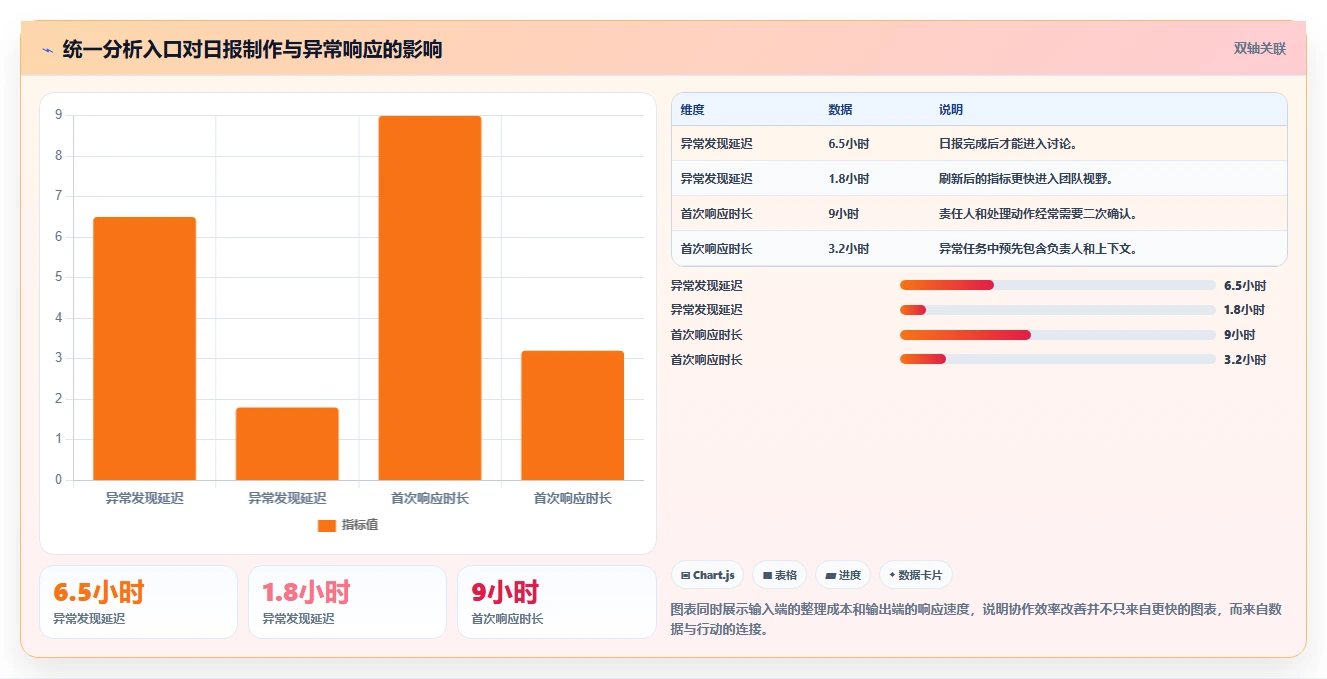Screen dimensions: 1327x679
Task: Open the 1.8小时 stat card
Action: 347,602
